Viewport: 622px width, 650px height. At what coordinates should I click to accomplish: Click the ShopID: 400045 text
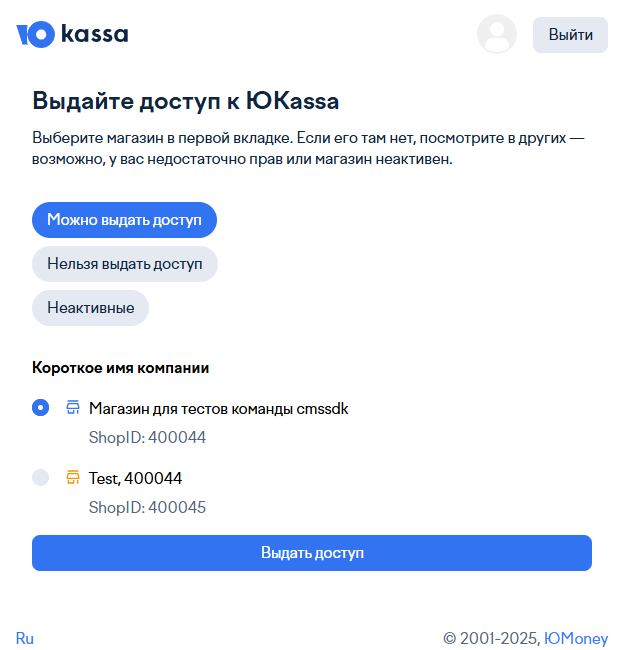(147, 507)
